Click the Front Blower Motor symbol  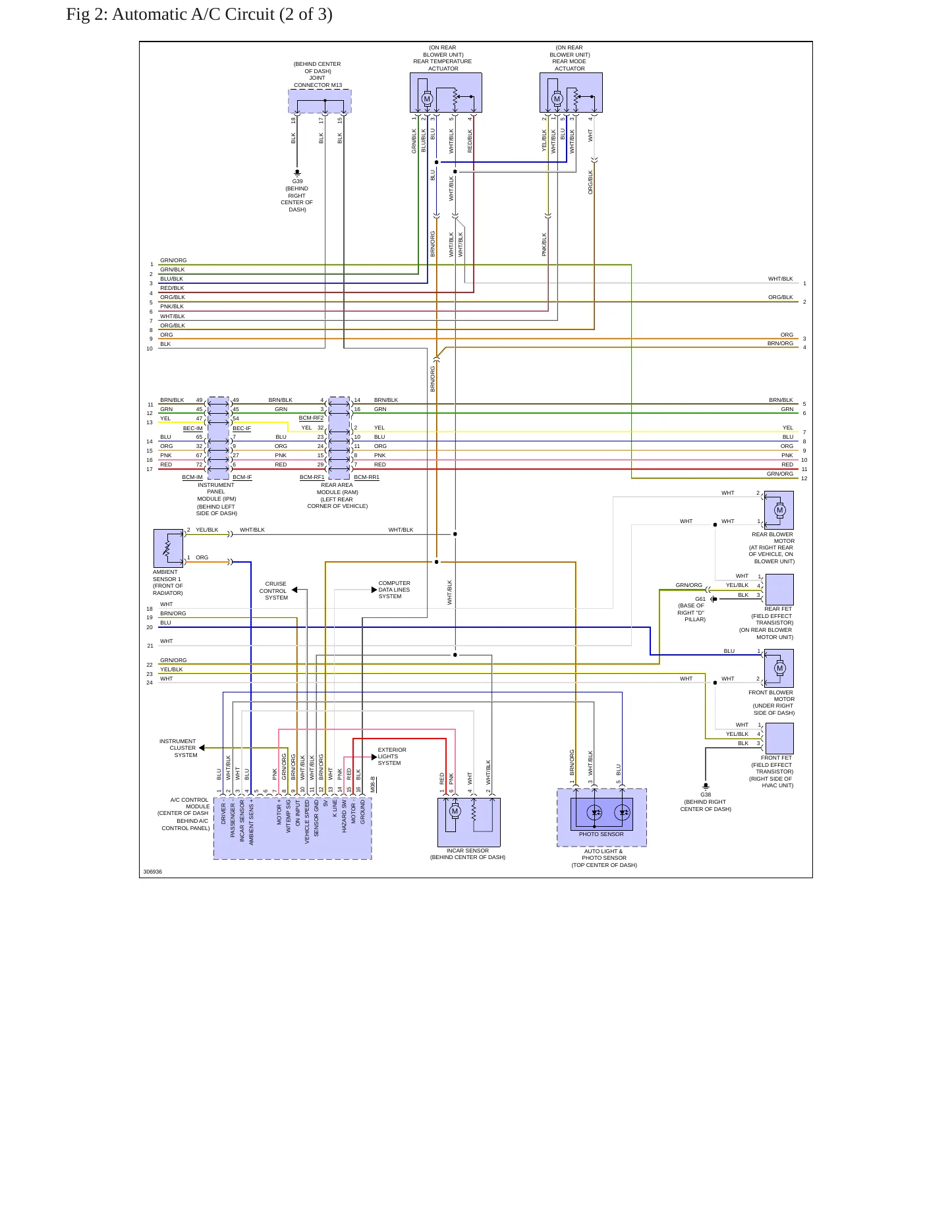pyautogui.click(x=779, y=668)
